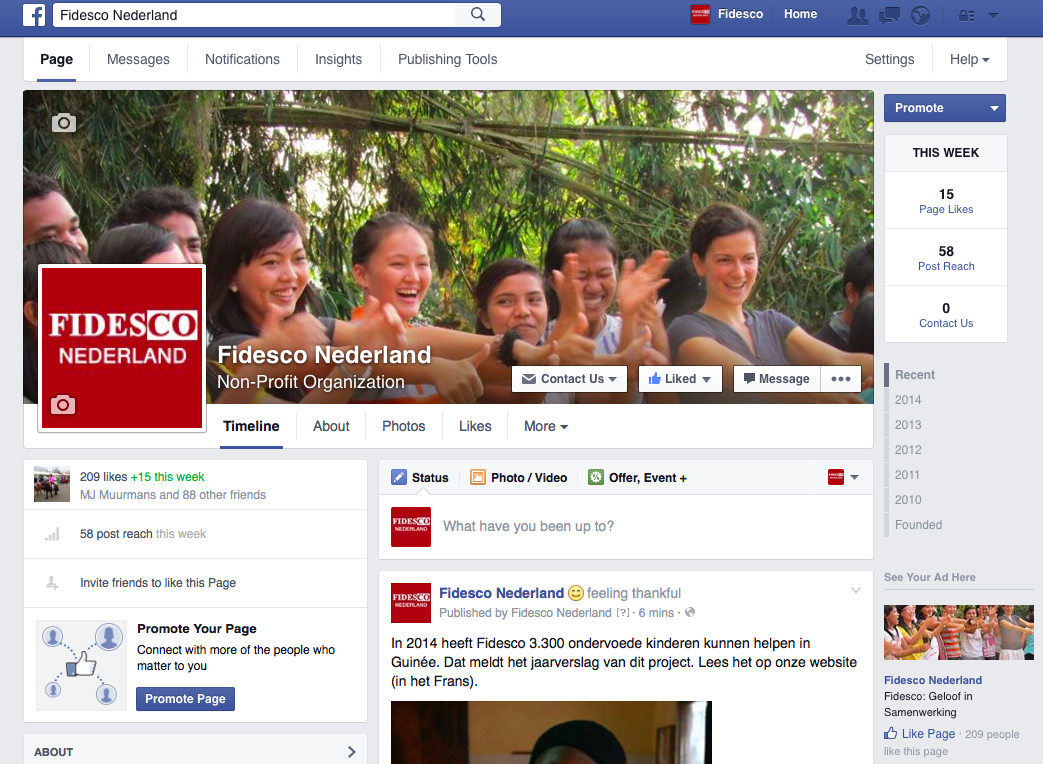Jump to 2010 on the timeline

[x=908, y=499]
